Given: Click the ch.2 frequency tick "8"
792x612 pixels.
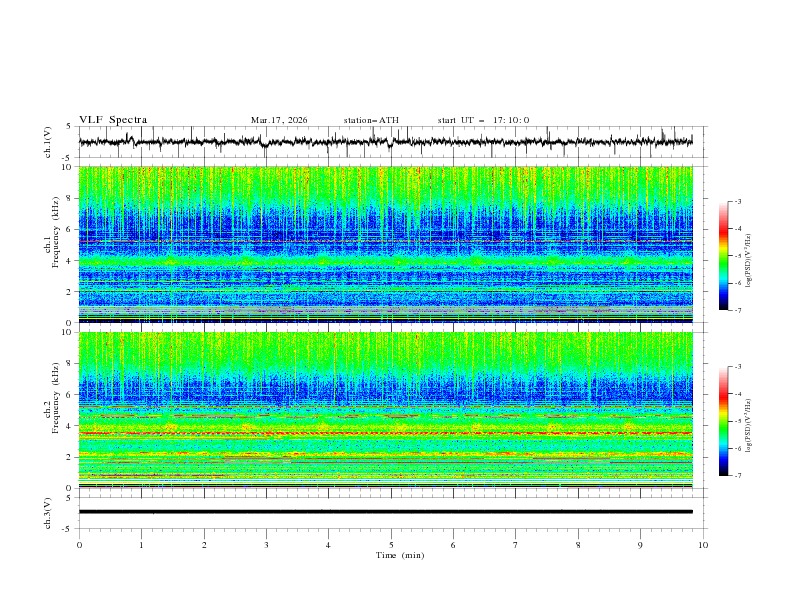Looking at the screenshot, I should coord(71,364).
